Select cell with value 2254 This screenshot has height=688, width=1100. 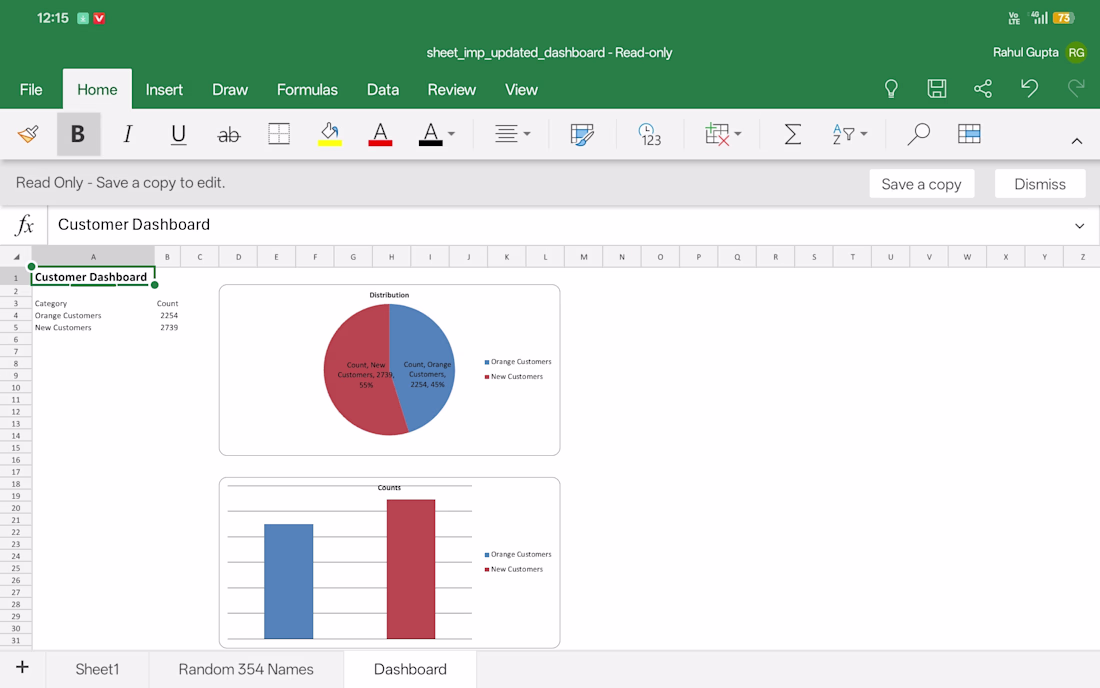[168, 316]
